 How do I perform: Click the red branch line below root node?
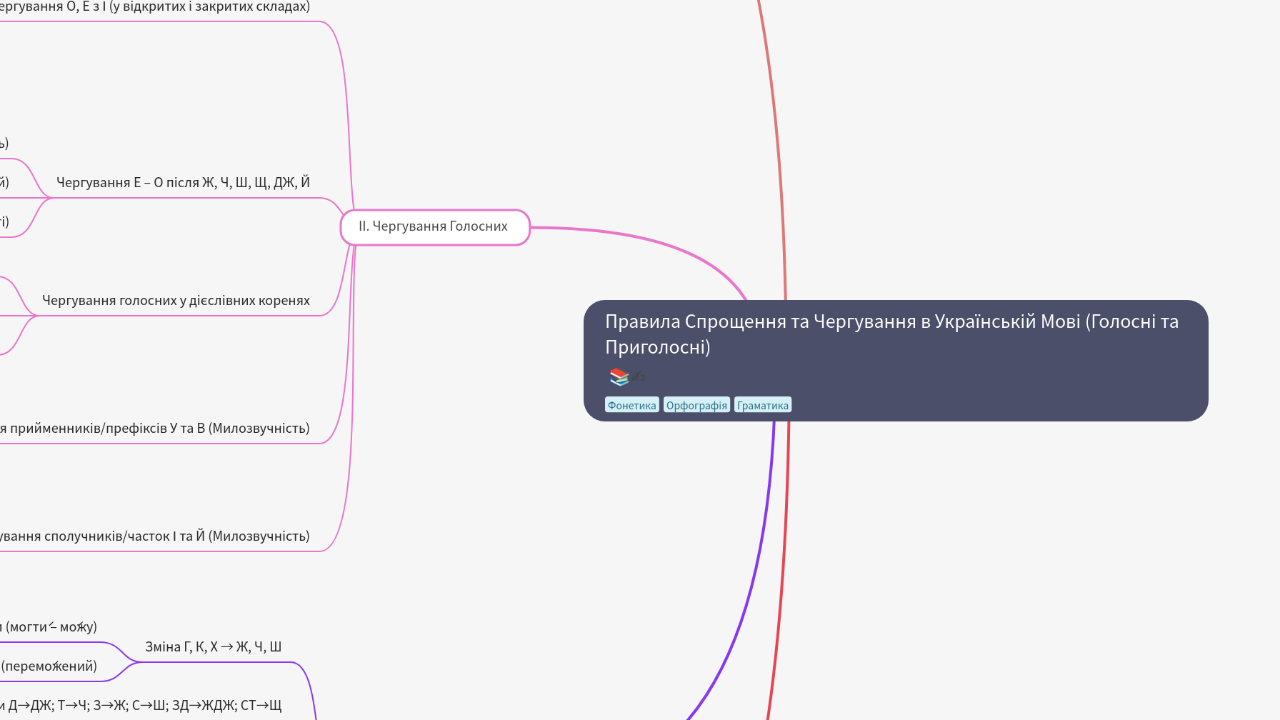[782, 600]
